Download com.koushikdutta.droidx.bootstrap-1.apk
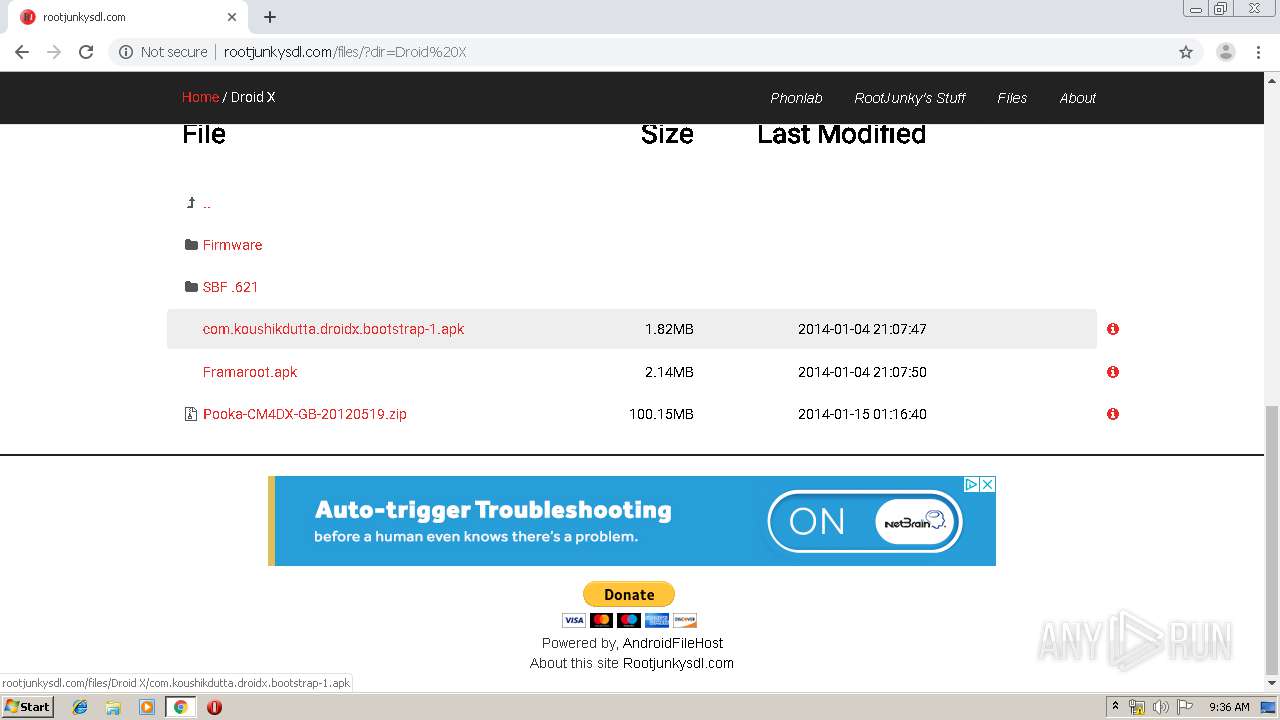The height and width of the screenshot is (720, 1280). point(333,329)
